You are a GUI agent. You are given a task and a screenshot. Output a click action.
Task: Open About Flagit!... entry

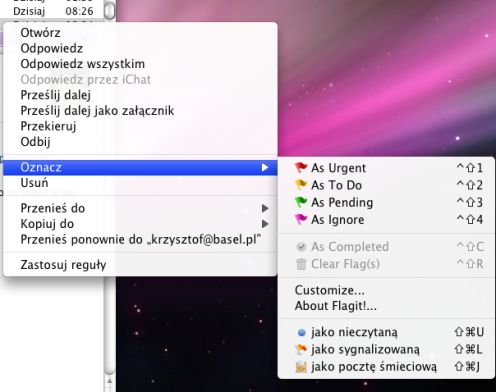[386, 306]
